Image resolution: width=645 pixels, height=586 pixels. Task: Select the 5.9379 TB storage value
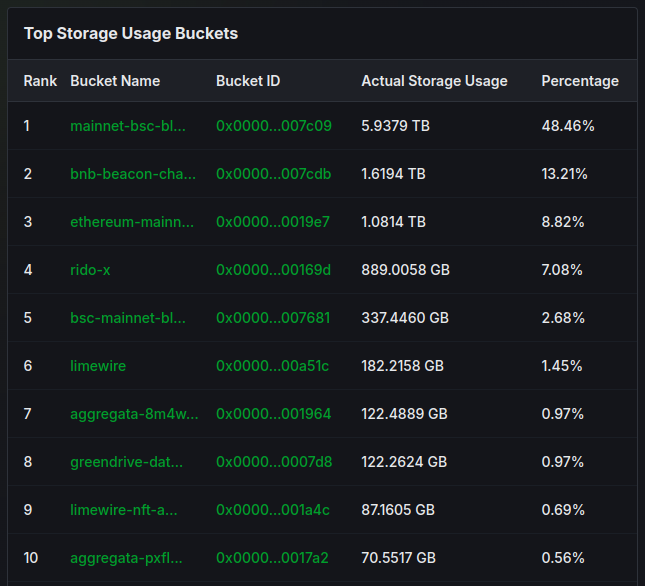tap(395, 126)
